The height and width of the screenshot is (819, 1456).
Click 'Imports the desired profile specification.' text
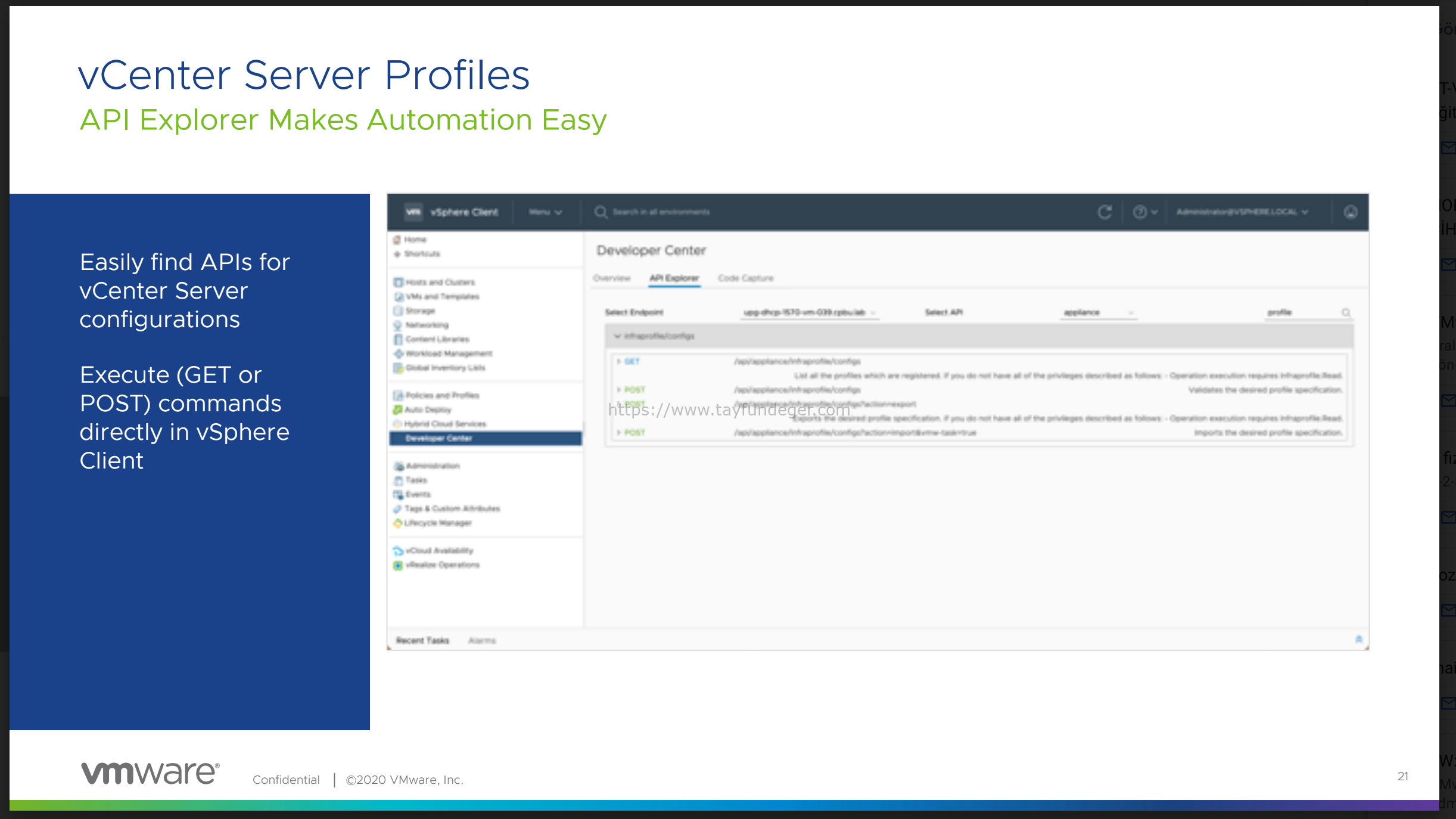[x=1268, y=433]
